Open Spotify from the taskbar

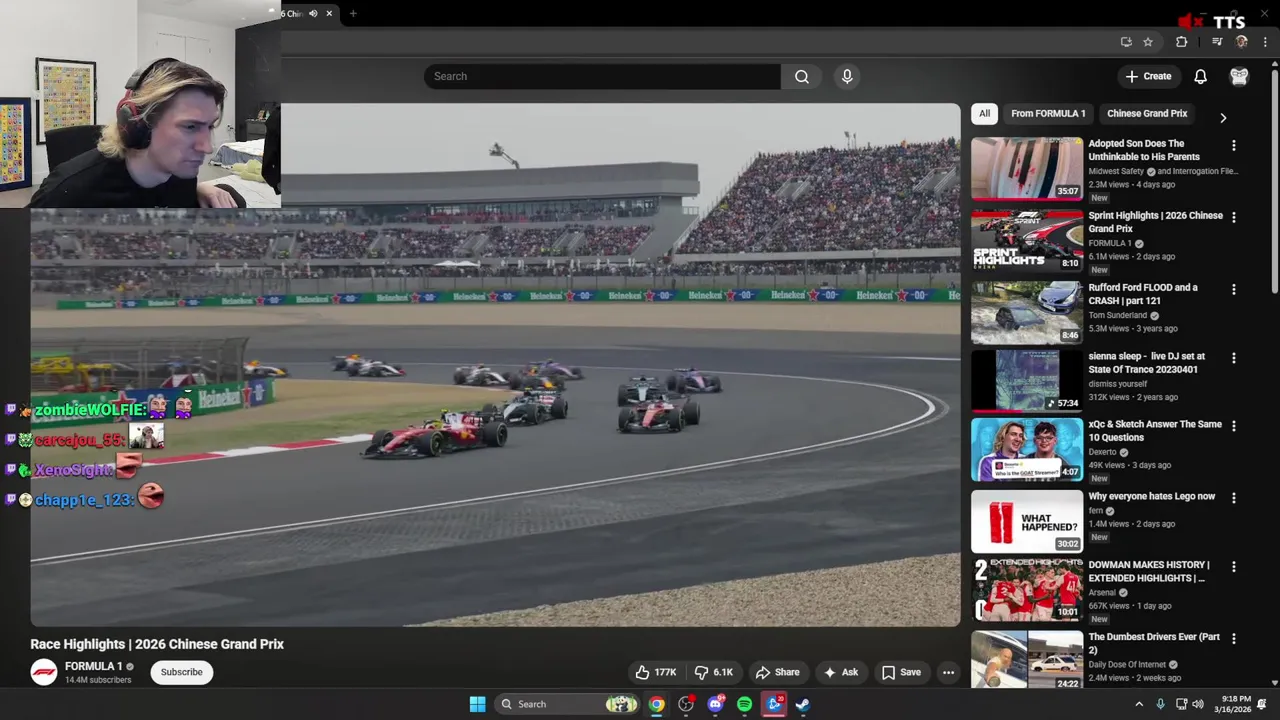pyautogui.click(x=744, y=704)
